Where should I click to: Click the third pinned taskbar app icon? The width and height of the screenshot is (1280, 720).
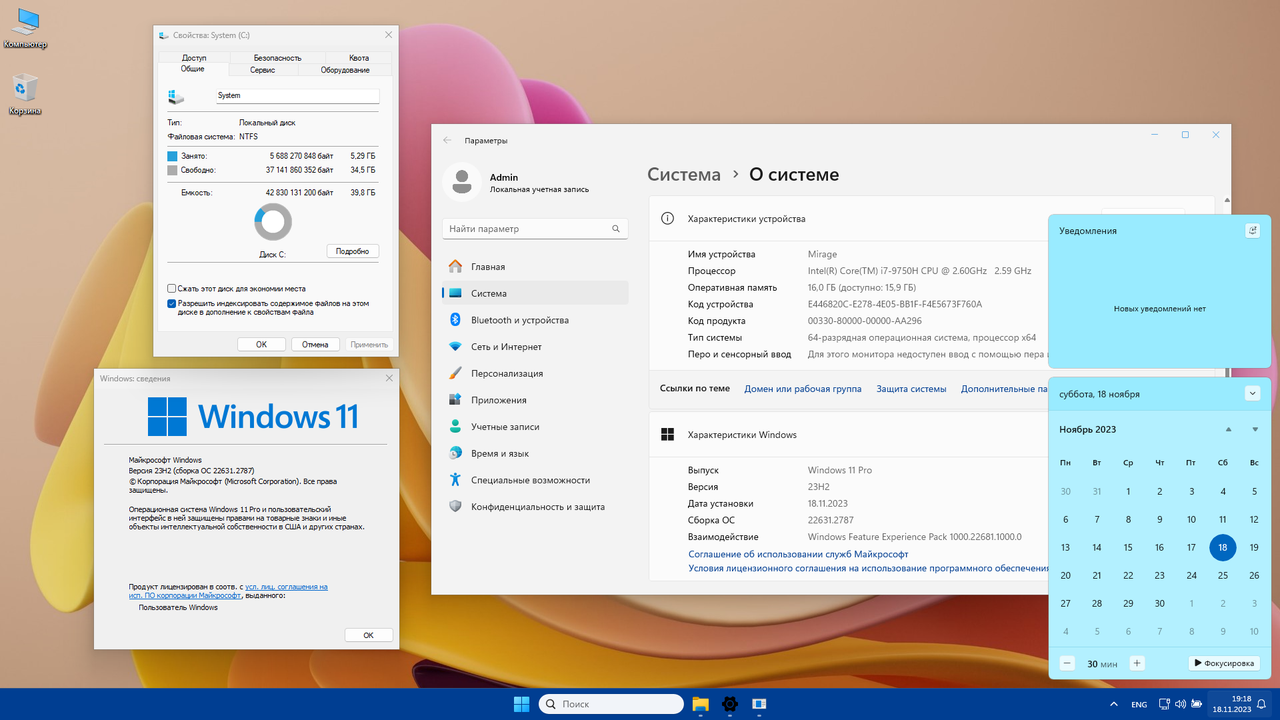click(x=759, y=704)
